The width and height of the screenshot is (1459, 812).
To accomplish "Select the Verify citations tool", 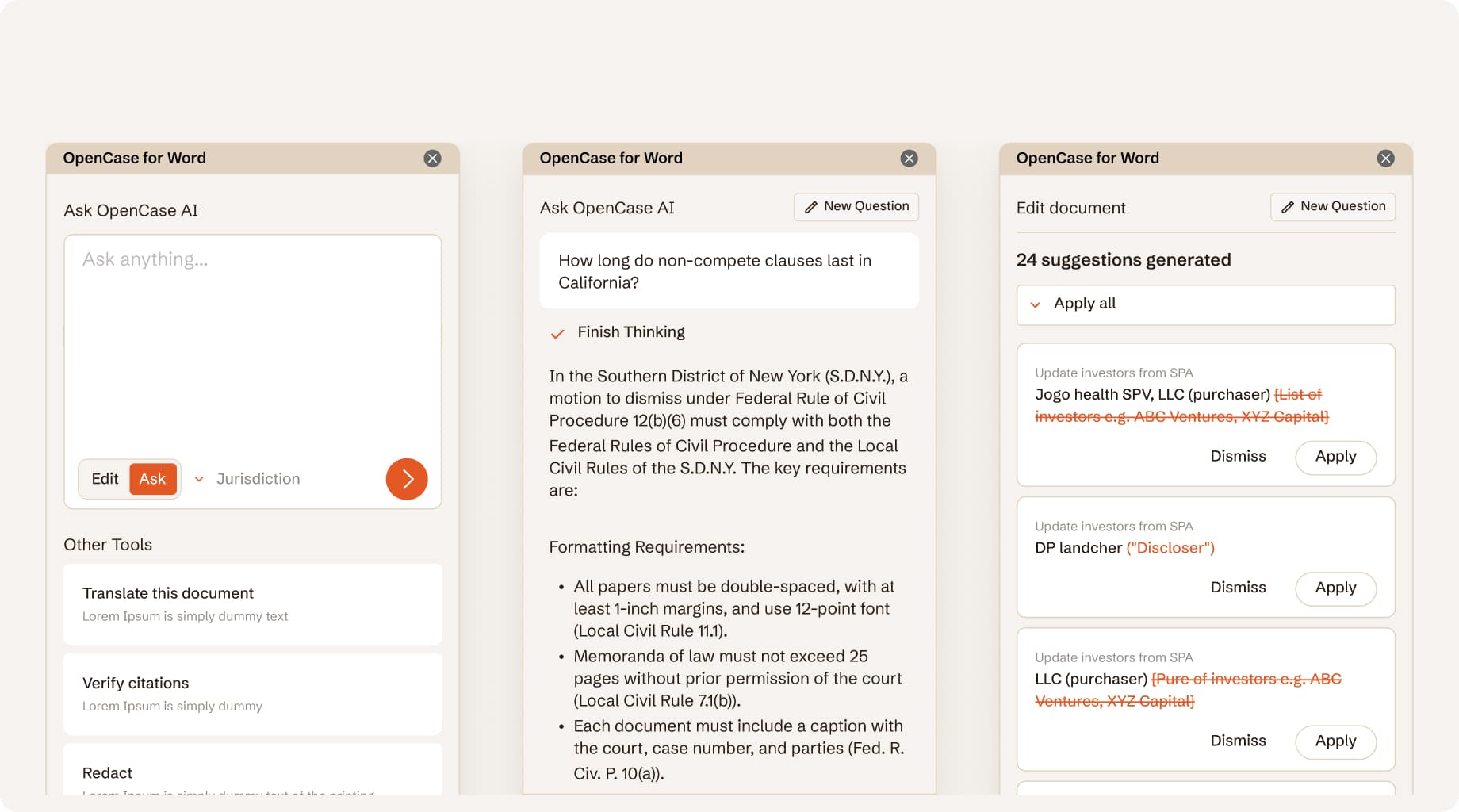I will click(x=252, y=694).
